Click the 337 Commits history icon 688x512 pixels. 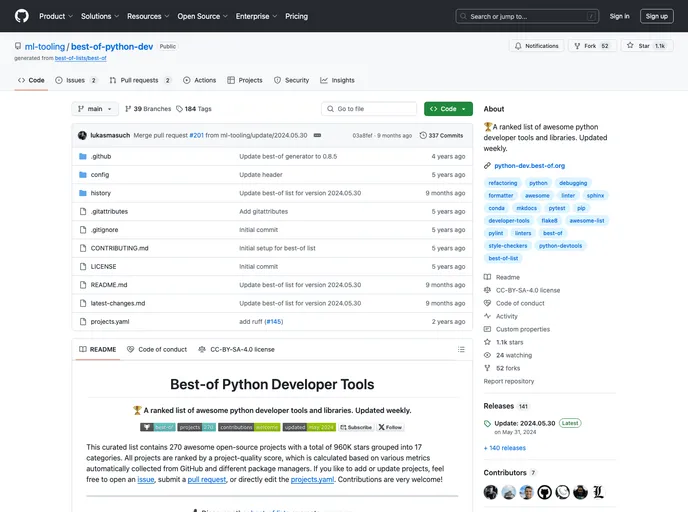tap(423, 135)
